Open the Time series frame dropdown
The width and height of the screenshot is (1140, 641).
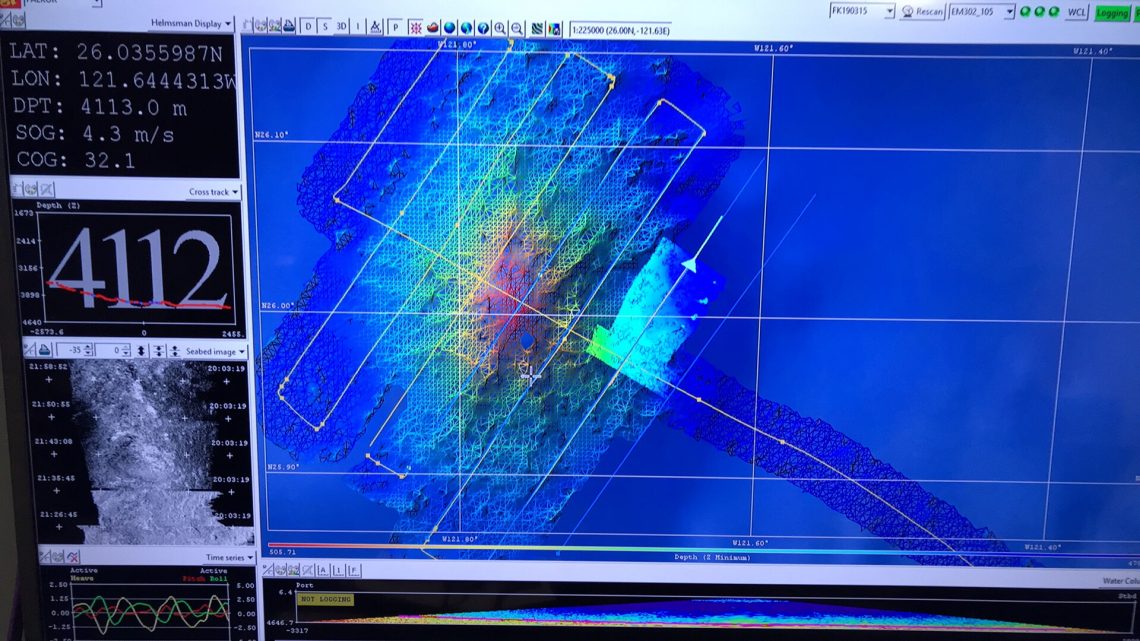tap(229, 557)
